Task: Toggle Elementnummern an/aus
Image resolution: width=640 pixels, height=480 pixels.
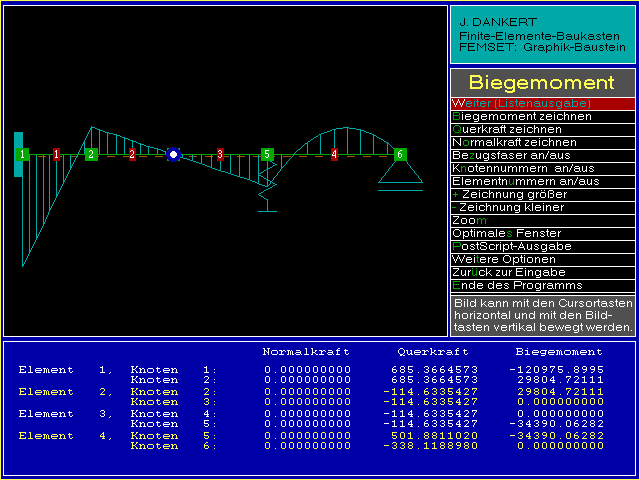Action: 542,181
